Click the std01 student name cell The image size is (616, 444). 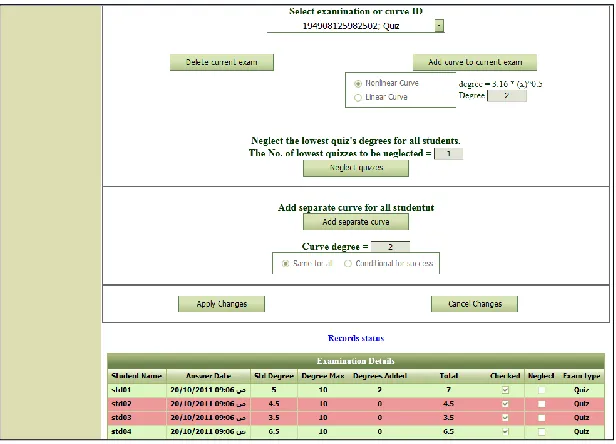tap(137, 390)
